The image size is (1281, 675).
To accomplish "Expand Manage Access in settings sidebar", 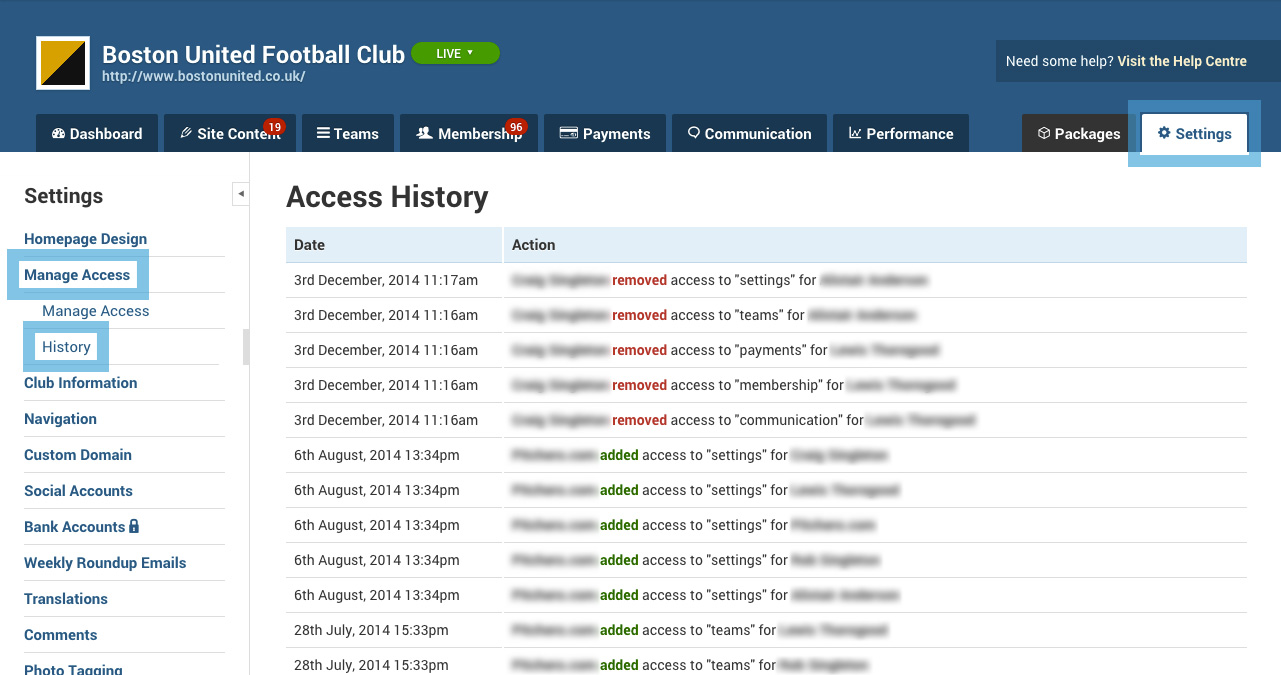I will tap(77, 275).
